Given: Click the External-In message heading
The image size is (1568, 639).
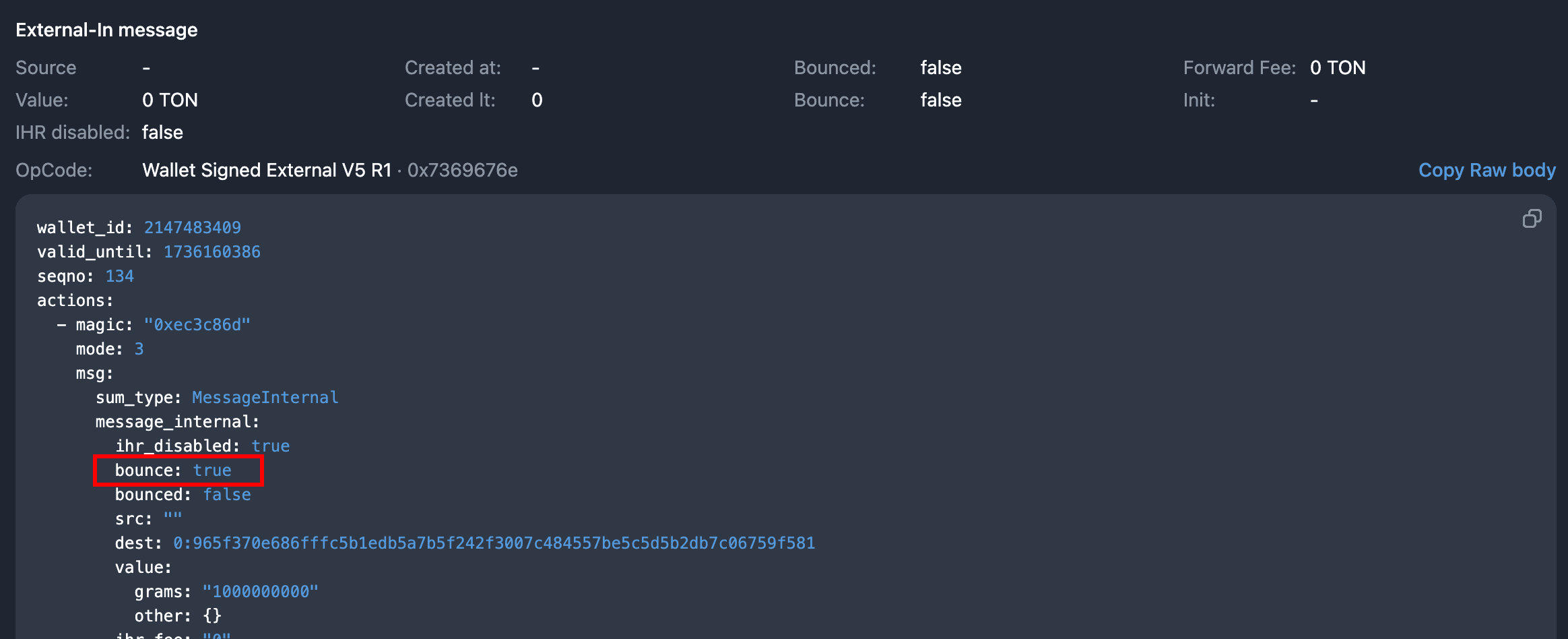Looking at the screenshot, I should (106, 30).
